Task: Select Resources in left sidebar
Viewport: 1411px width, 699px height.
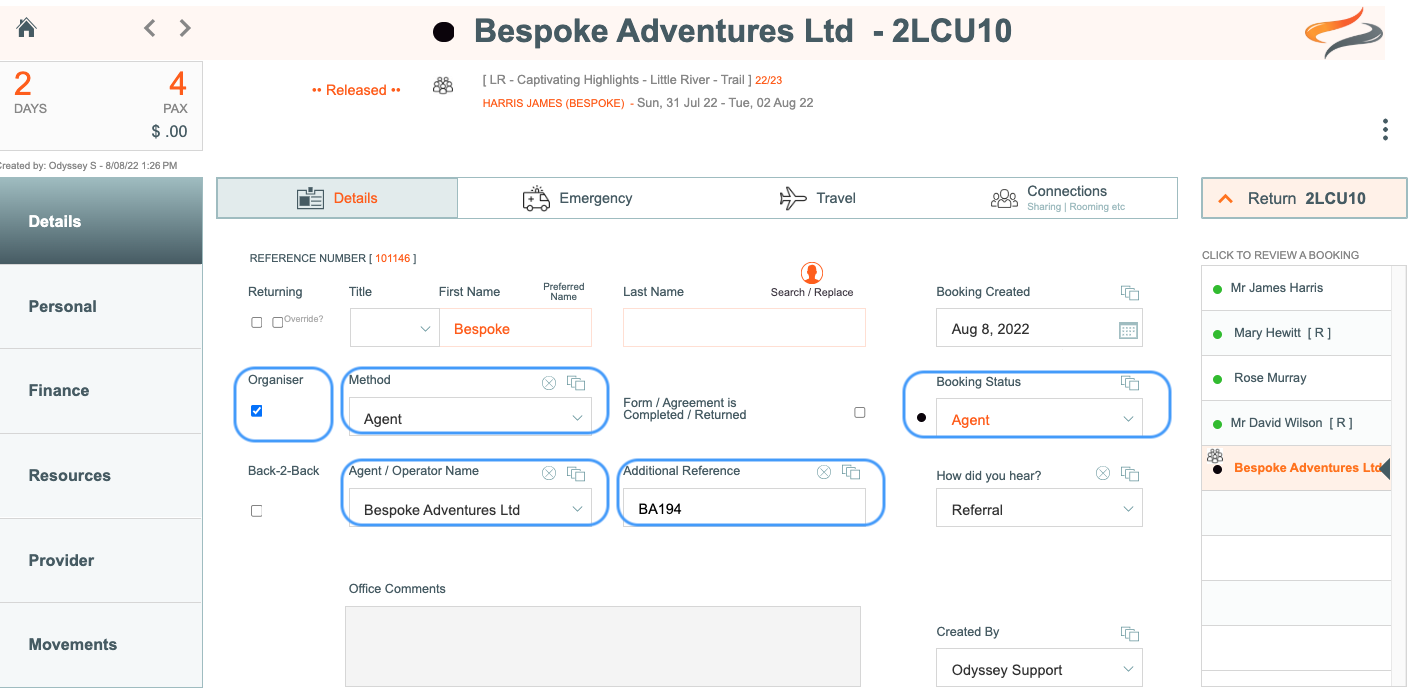Action: pos(101,476)
